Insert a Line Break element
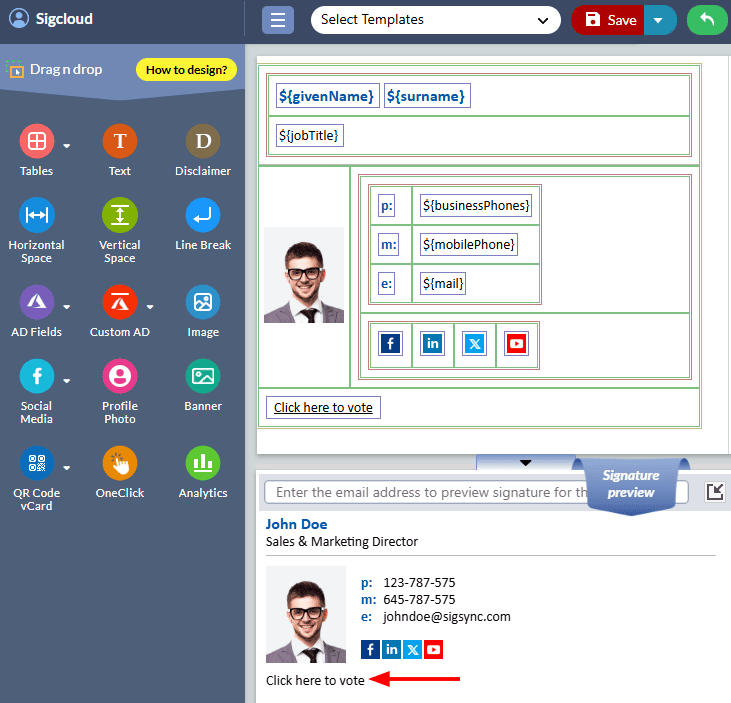The height and width of the screenshot is (703, 731). pyautogui.click(x=203, y=216)
